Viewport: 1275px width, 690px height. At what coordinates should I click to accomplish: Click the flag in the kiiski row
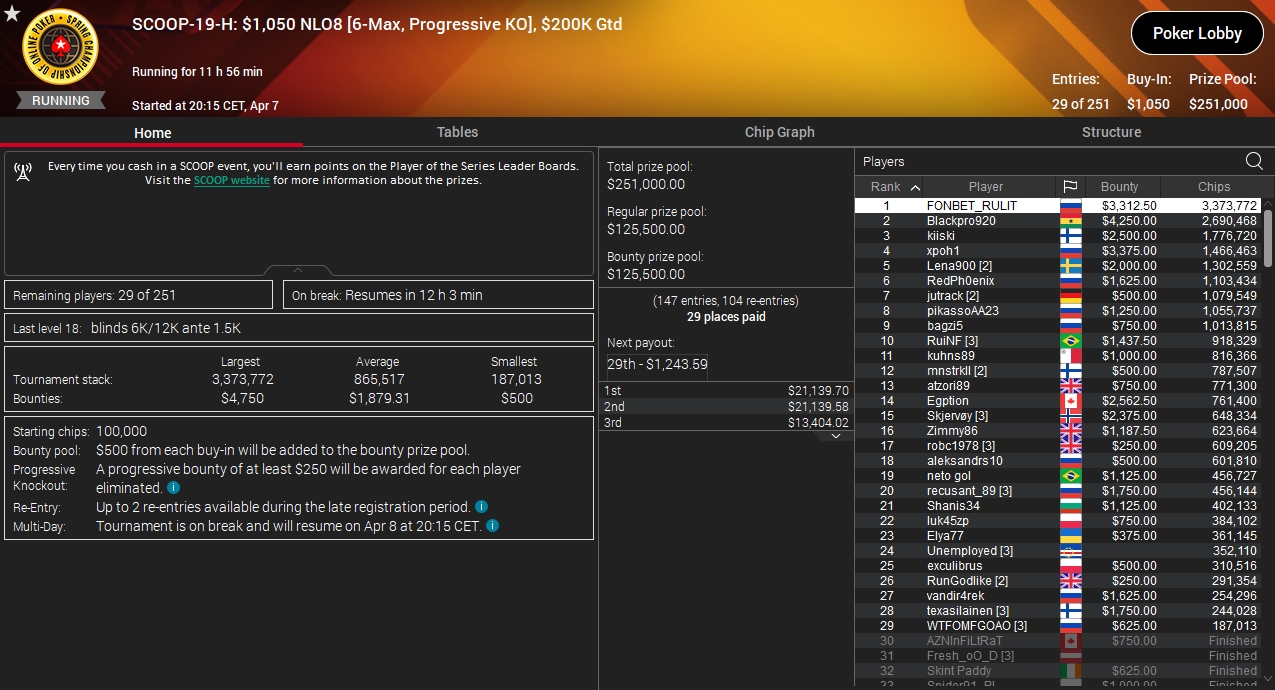click(1070, 236)
